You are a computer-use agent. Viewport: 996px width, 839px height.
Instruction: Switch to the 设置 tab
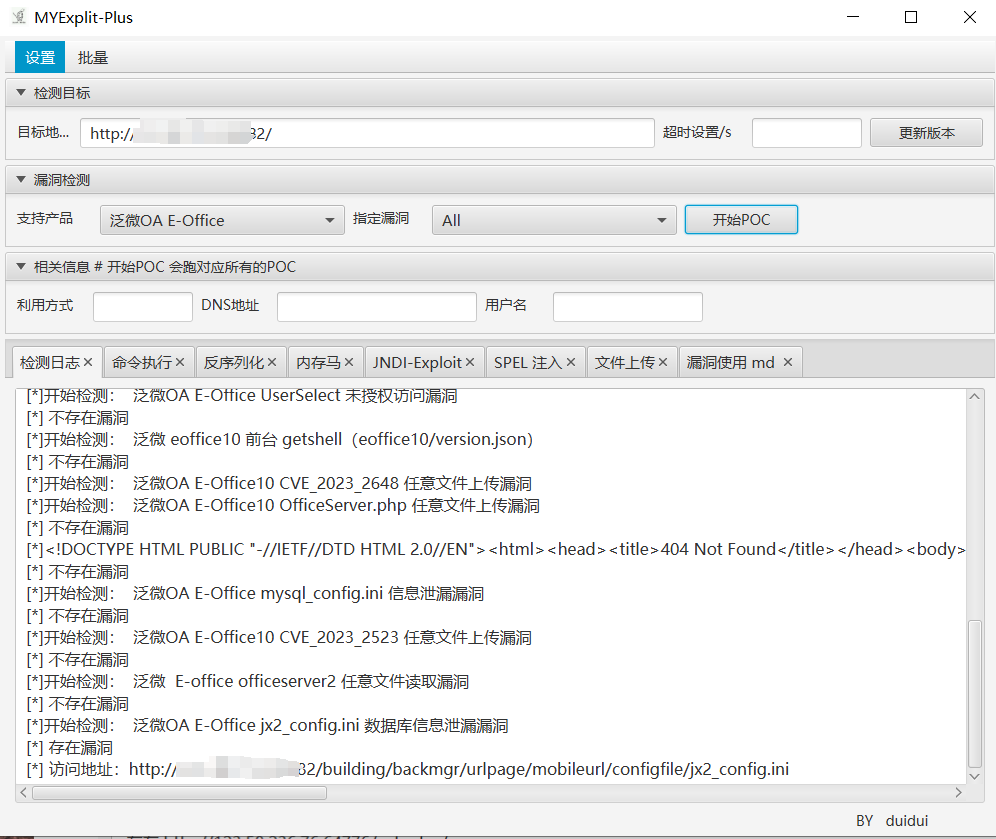point(40,58)
